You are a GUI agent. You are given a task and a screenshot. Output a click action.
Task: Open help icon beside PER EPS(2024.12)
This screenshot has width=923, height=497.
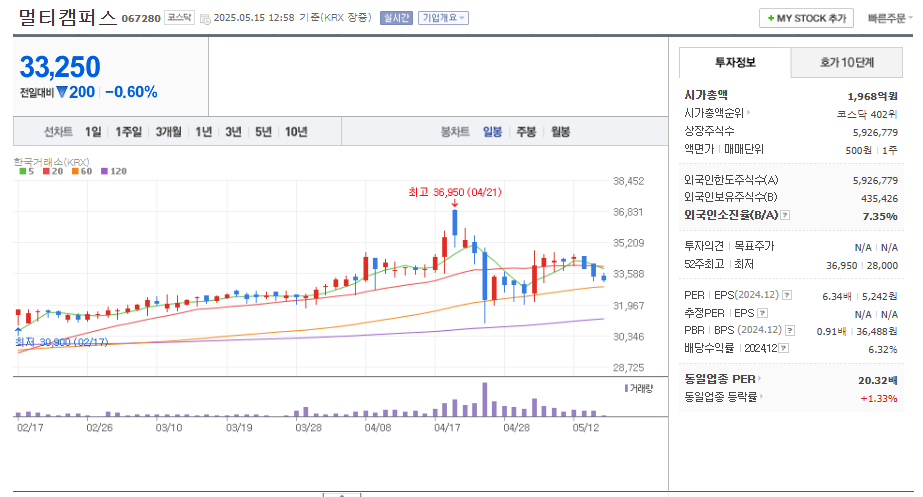click(x=786, y=295)
